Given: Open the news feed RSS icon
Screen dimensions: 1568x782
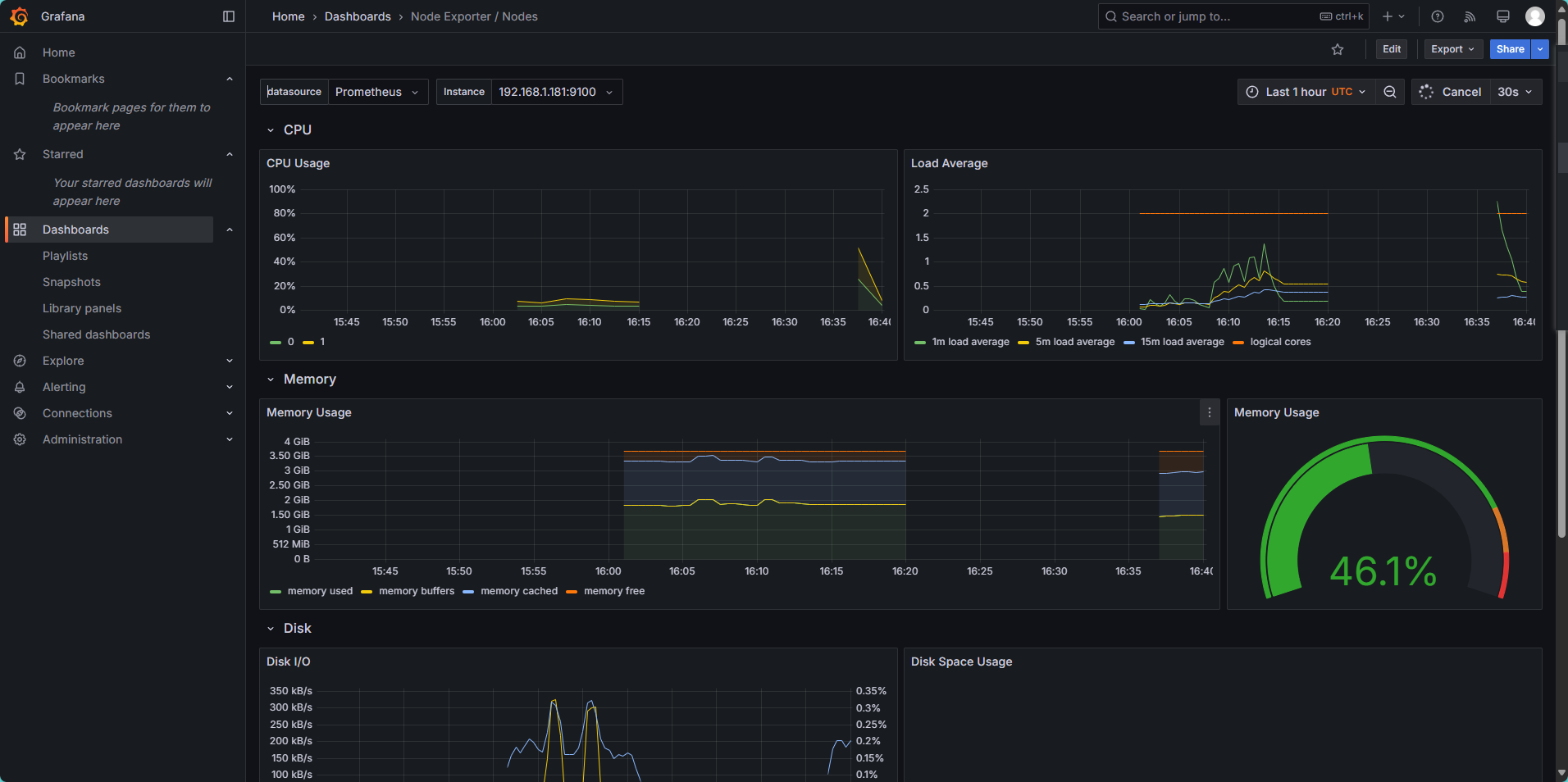Looking at the screenshot, I should (x=1470, y=16).
